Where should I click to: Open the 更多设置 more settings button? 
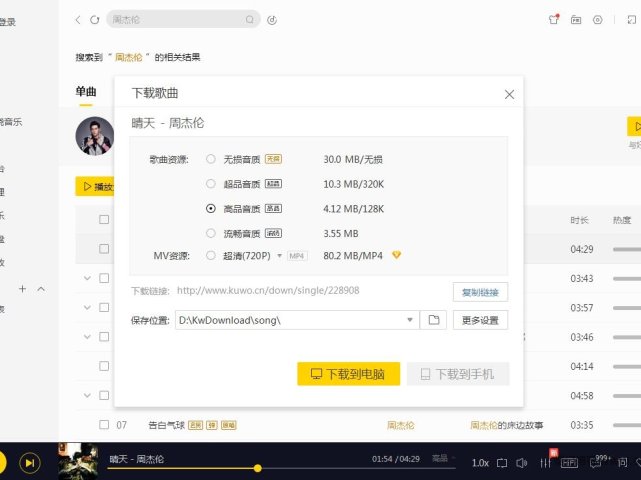(480, 320)
